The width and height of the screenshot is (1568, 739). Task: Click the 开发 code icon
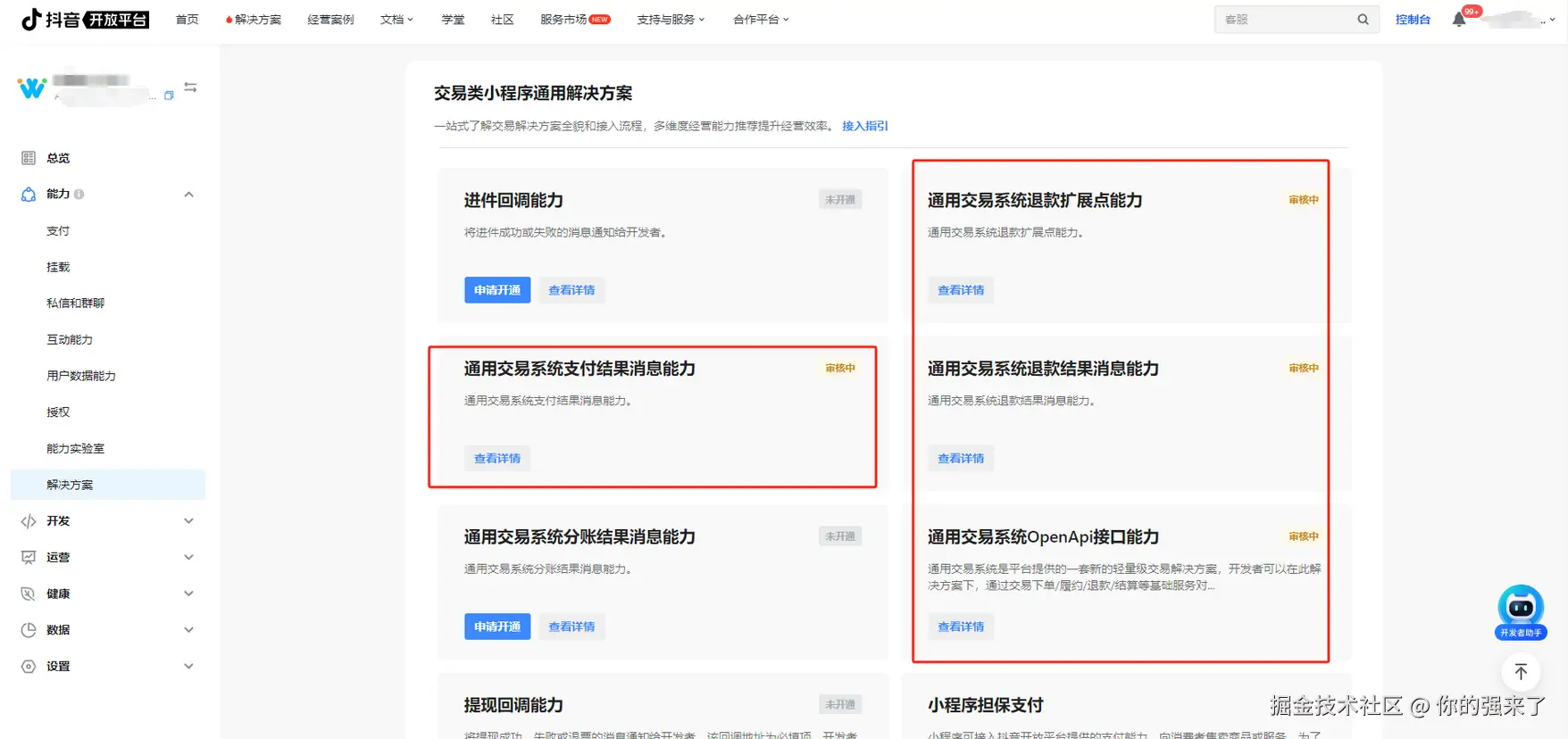29,521
